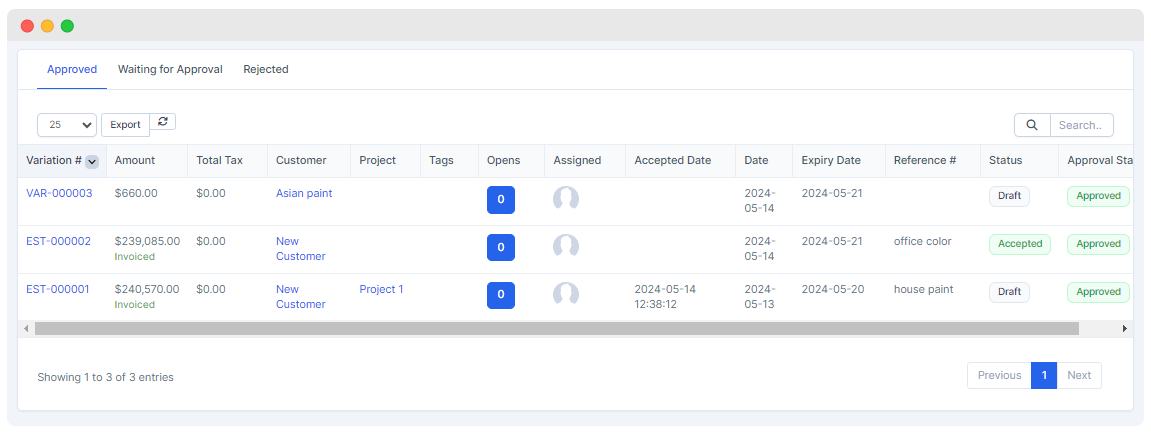Toggle Variation # column sort arrow
This screenshot has width=1151, height=435.
92,161
